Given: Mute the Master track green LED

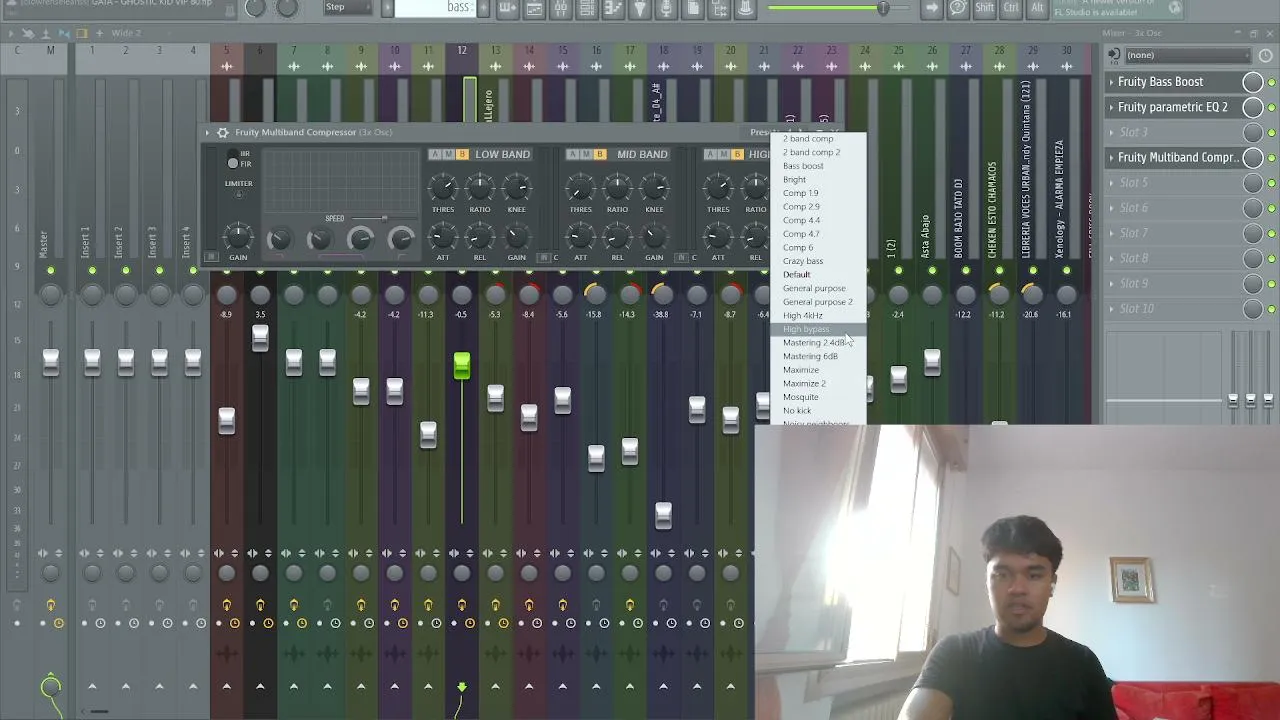Looking at the screenshot, I should point(50,271).
